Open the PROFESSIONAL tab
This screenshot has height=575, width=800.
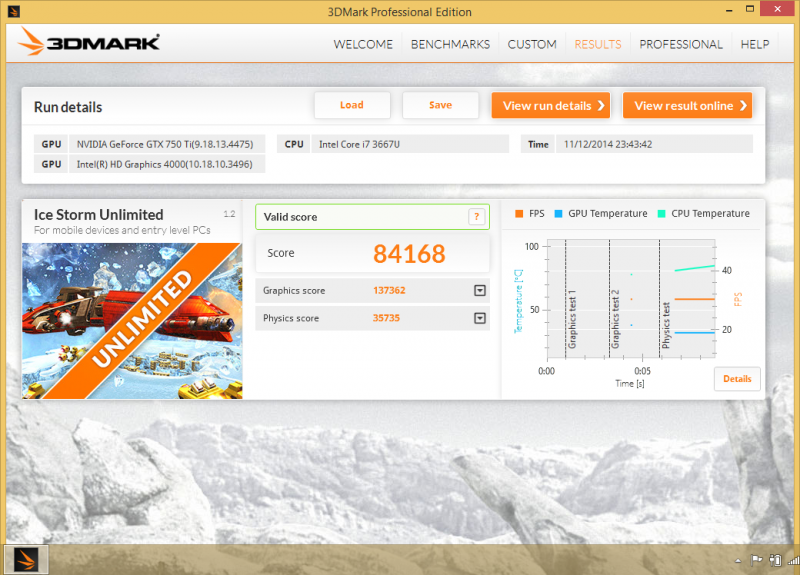pos(681,44)
